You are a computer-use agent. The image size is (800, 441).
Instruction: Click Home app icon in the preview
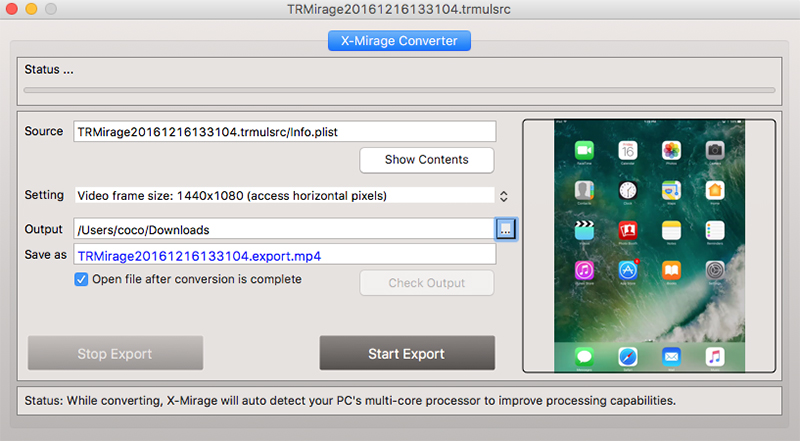pyautogui.click(x=715, y=190)
